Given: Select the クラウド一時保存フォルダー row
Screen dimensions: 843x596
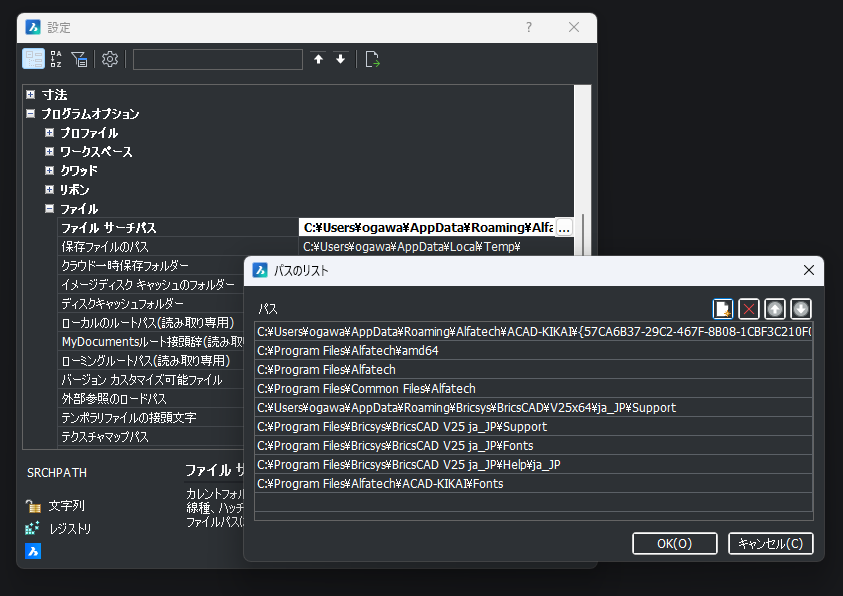Looking at the screenshot, I should pos(151,265).
